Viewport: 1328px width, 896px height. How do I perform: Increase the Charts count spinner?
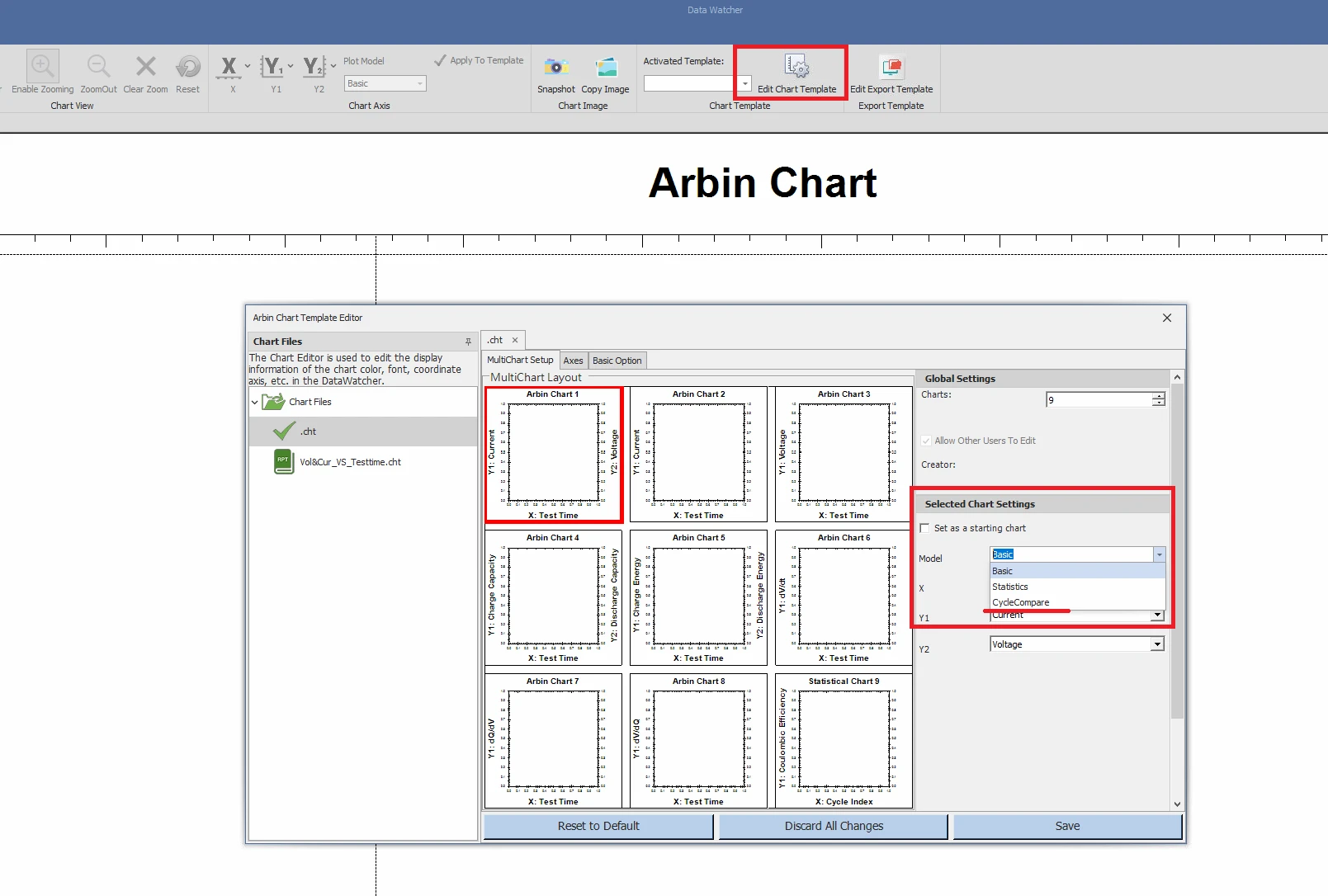[1159, 396]
